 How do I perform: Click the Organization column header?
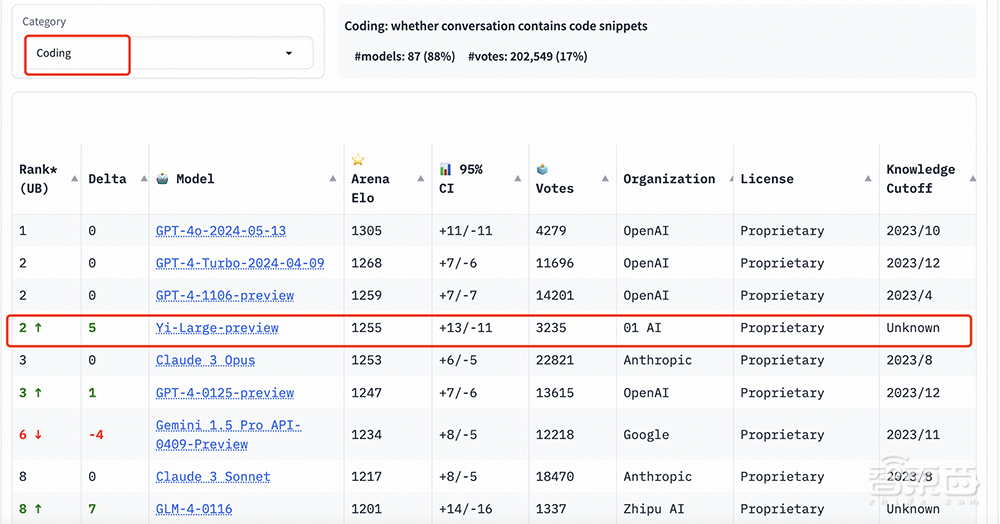point(669,179)
